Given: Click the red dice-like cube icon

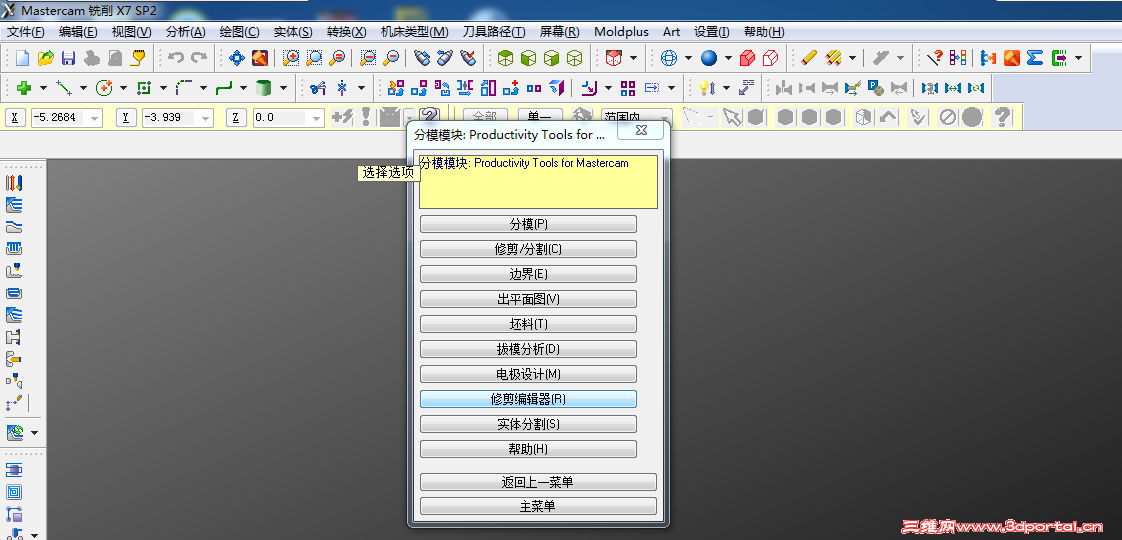Looking at the screenshot, I should point(613,58).
